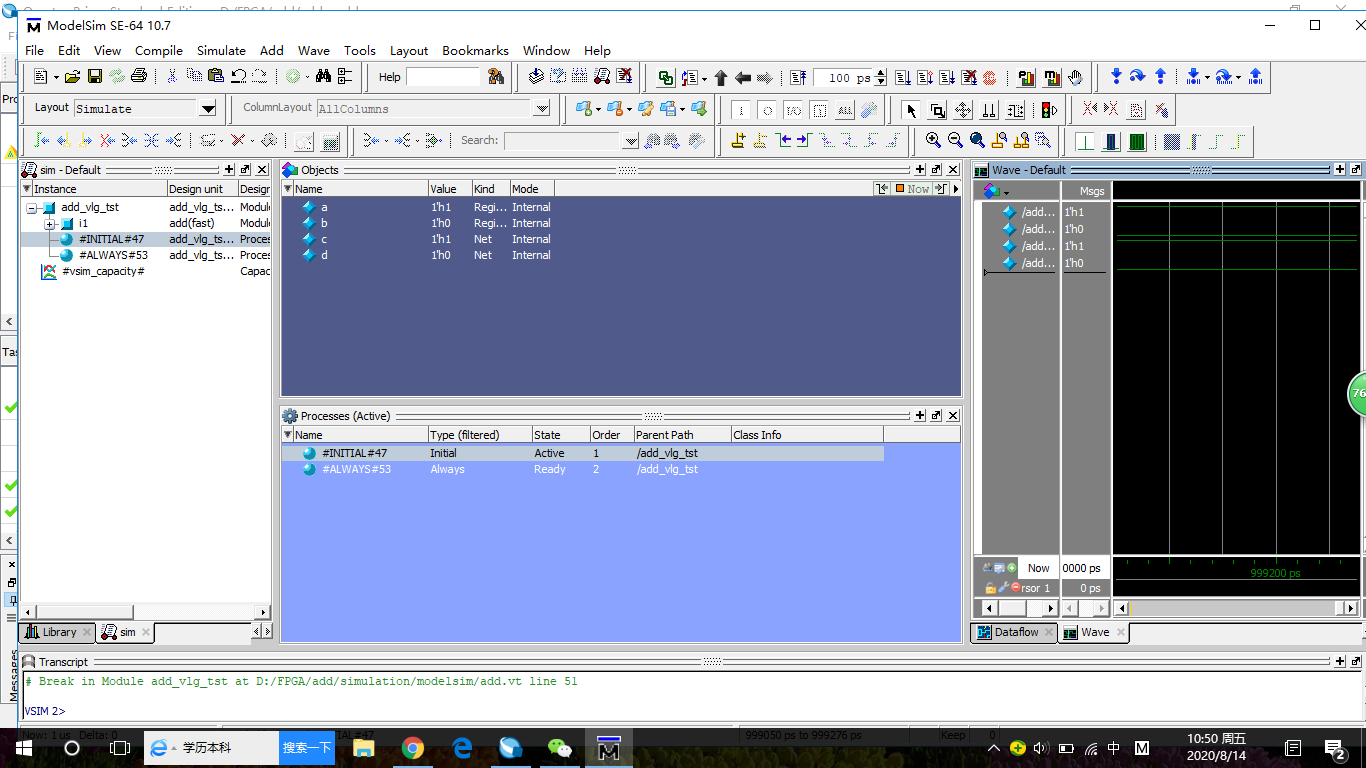Toggle the Internal signals filter button

pos(819,109)
